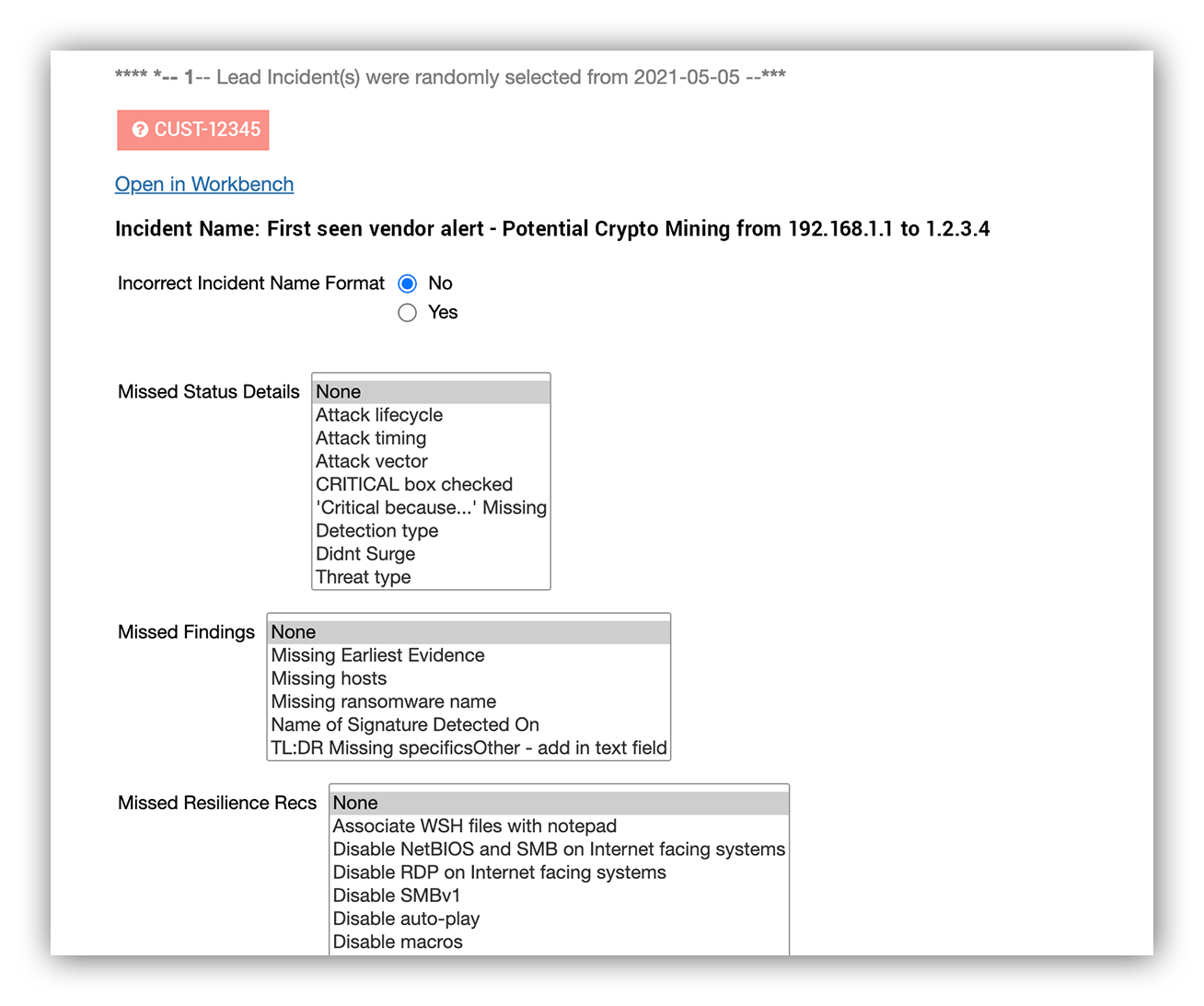Open the Open in Workbench link

[204, 184]
